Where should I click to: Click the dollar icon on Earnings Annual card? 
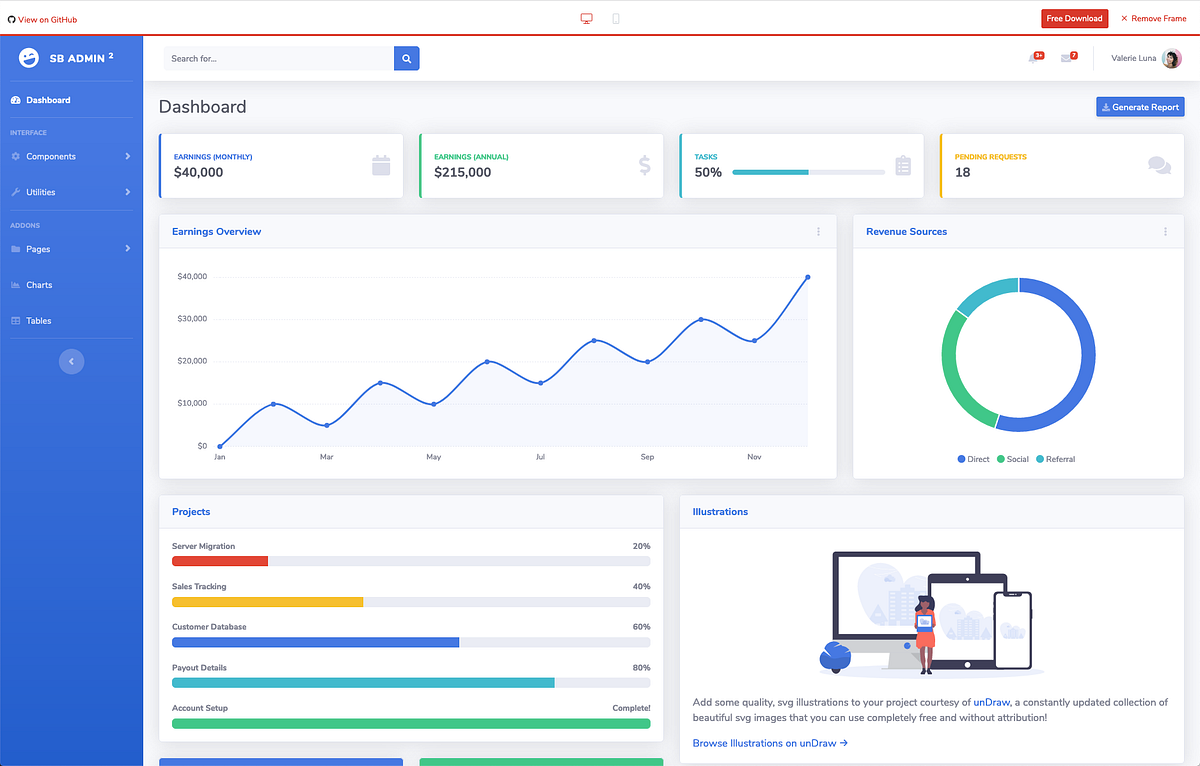coord(643,165)
